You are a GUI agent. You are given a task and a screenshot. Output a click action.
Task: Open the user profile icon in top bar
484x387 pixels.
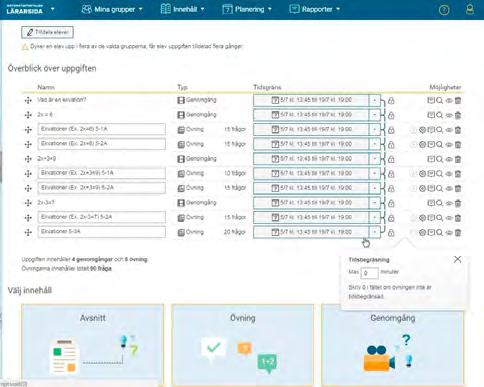coord(470,9)
